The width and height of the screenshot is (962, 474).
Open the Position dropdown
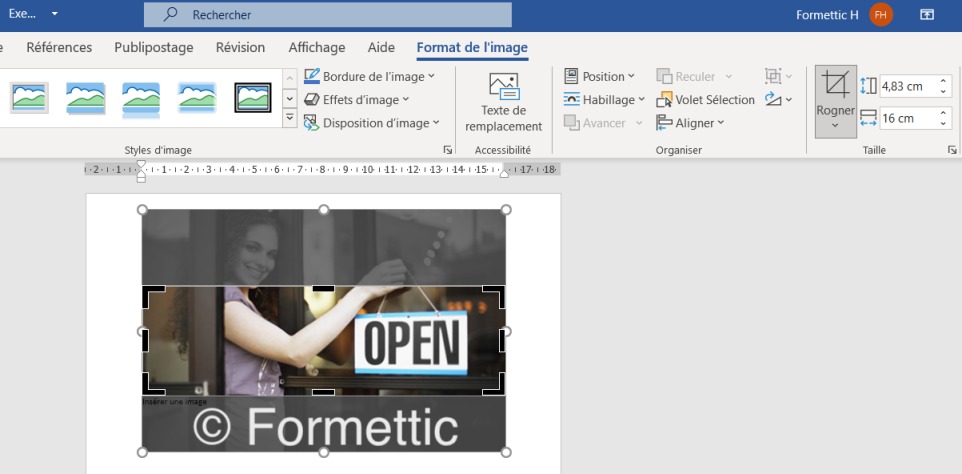pyautogui.click(x=599, y=76)
